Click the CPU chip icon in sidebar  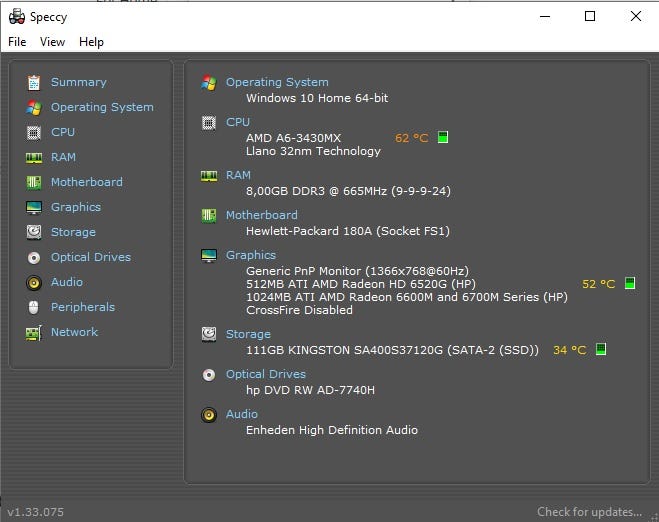point(34,132)
